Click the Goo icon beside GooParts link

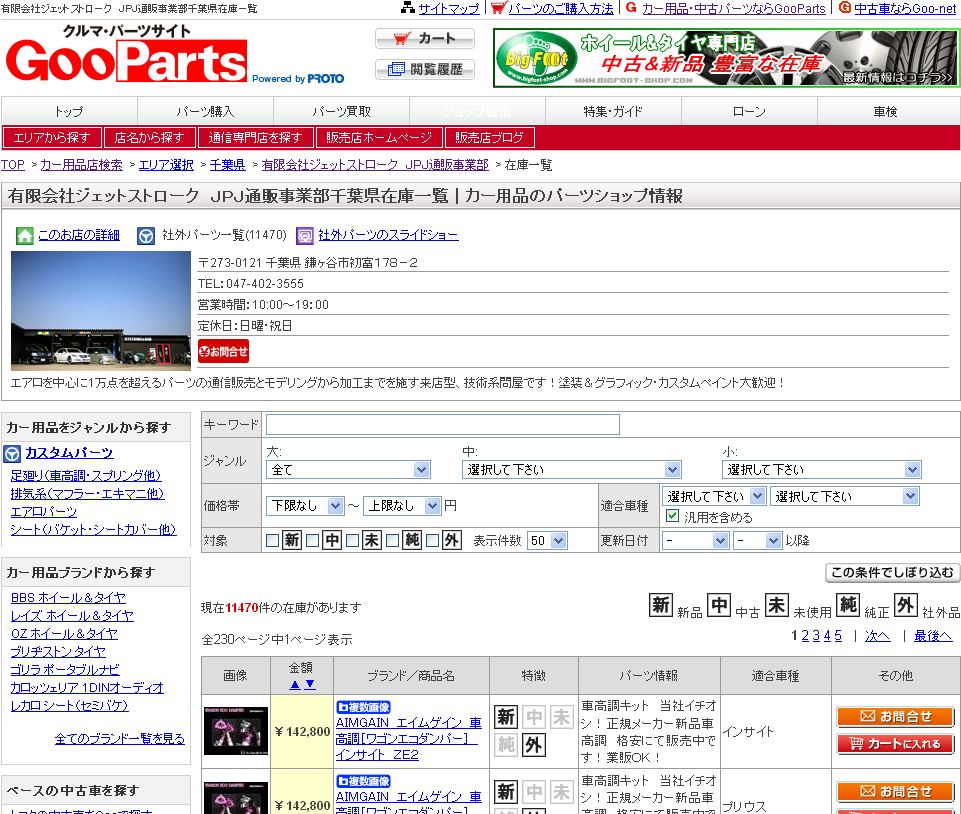click(x=631, y=7)
